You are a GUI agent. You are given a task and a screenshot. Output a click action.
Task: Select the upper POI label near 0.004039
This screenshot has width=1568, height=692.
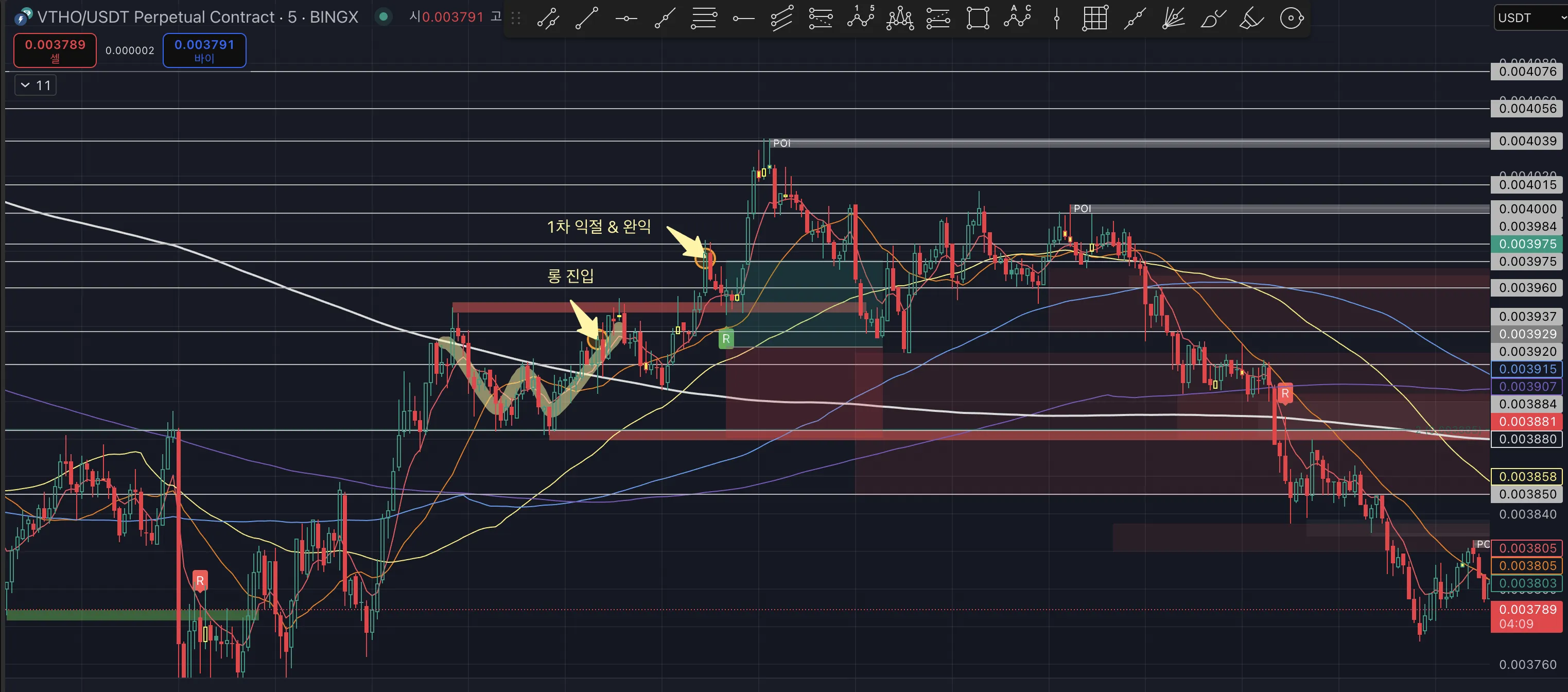(781, 143)
